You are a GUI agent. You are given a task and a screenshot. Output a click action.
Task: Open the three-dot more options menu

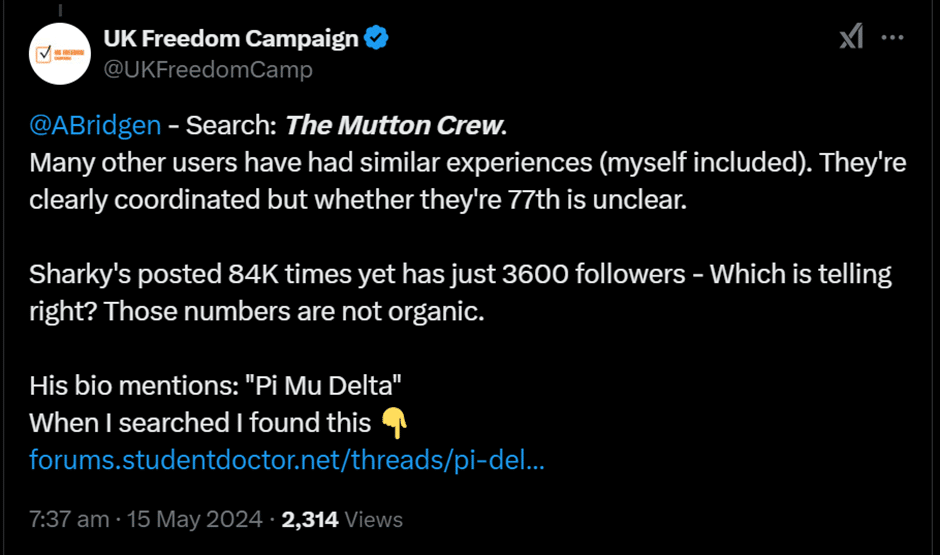click(x=892, y=37)
